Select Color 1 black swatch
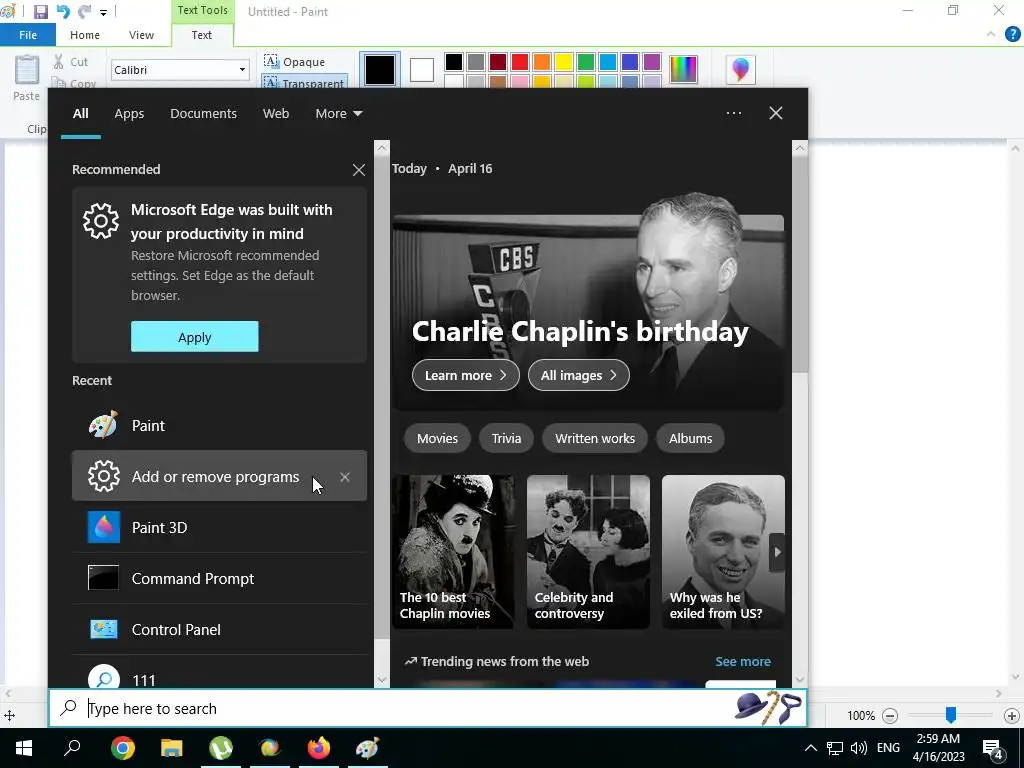1024x768 pixels. [379, 69]
